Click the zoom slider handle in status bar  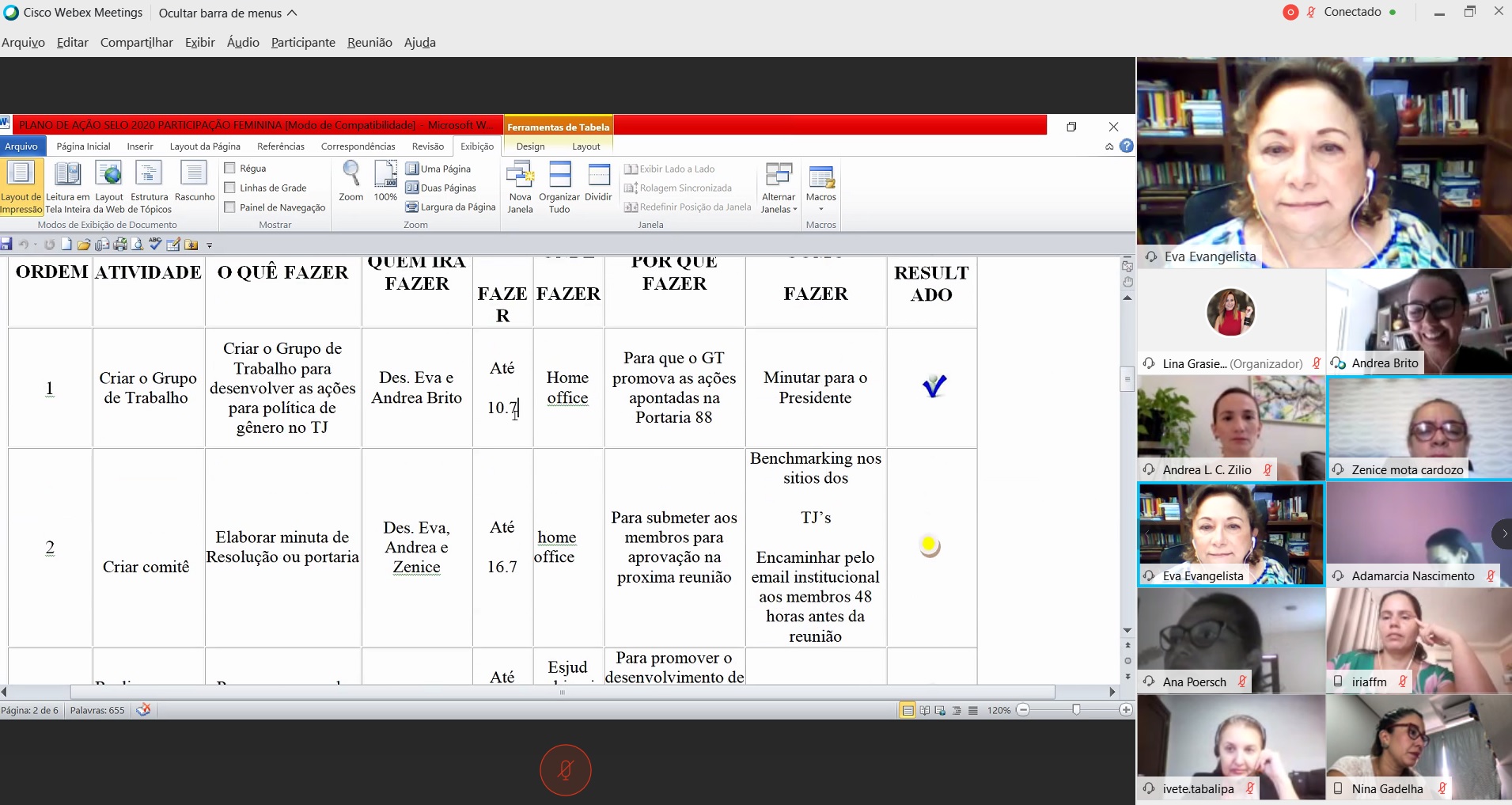pyautogui.click(x=1076, y=710)
